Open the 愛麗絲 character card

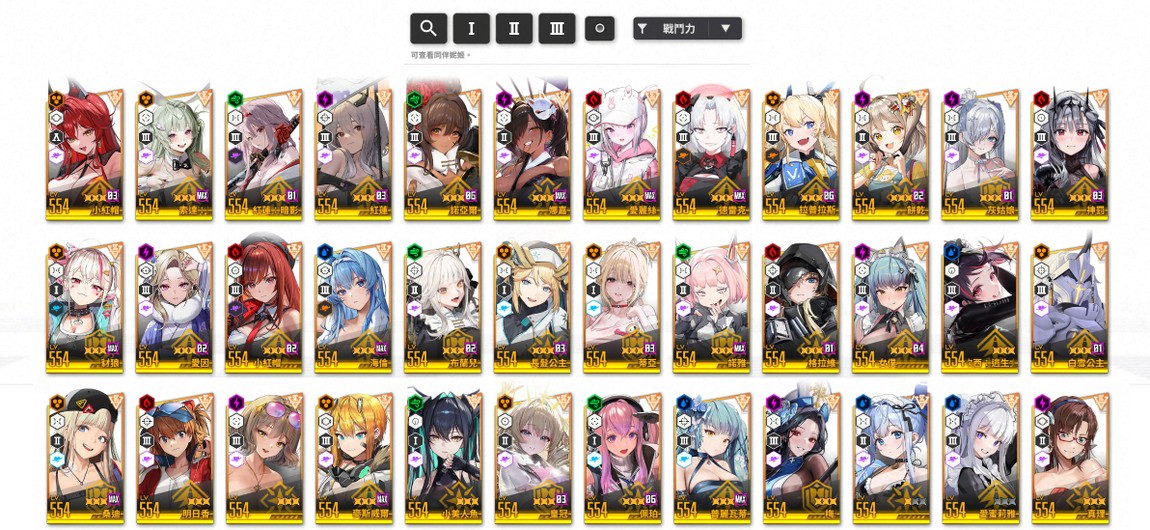point(622,154)
